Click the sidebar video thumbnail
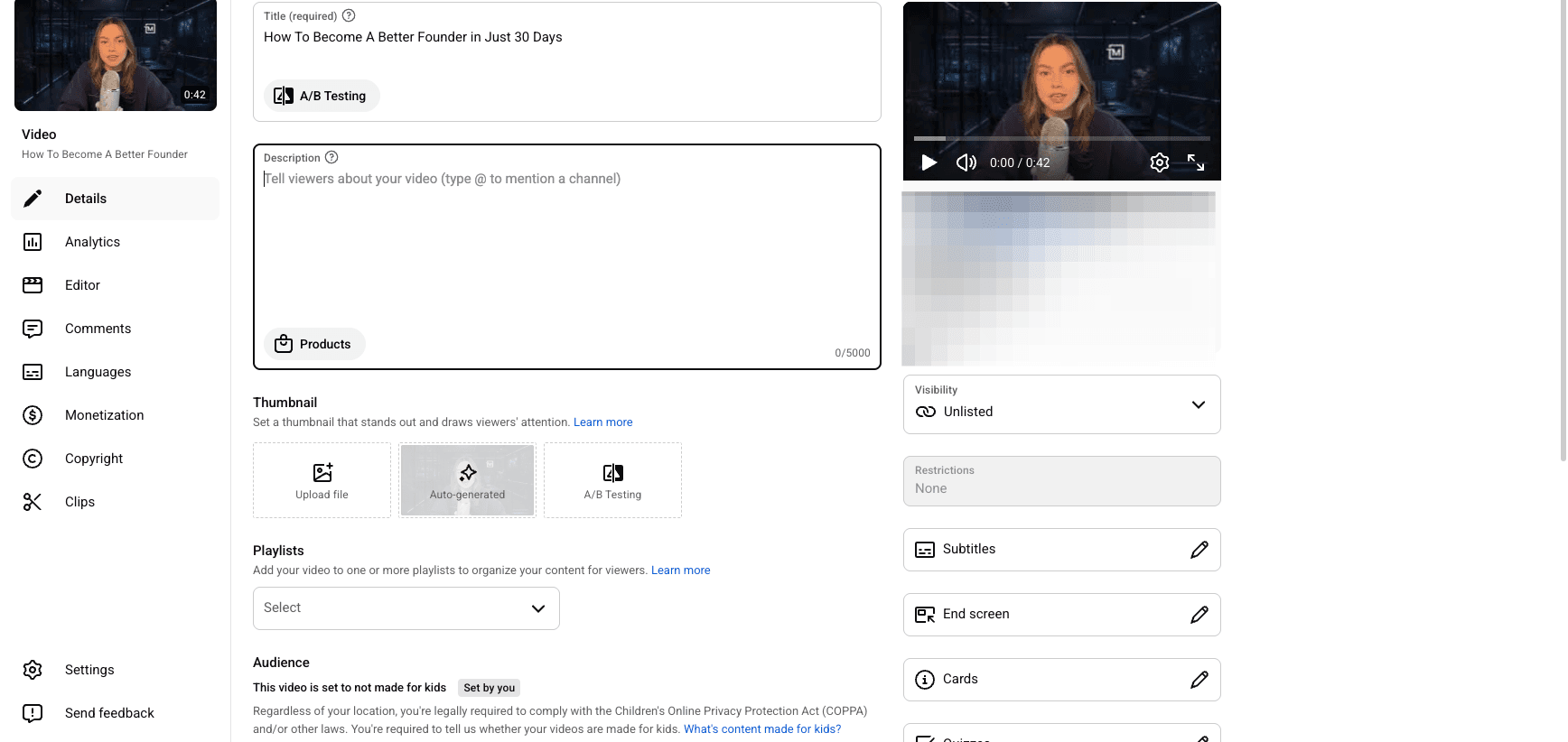This screenshot has height=742, width=1568. point(116,55)
